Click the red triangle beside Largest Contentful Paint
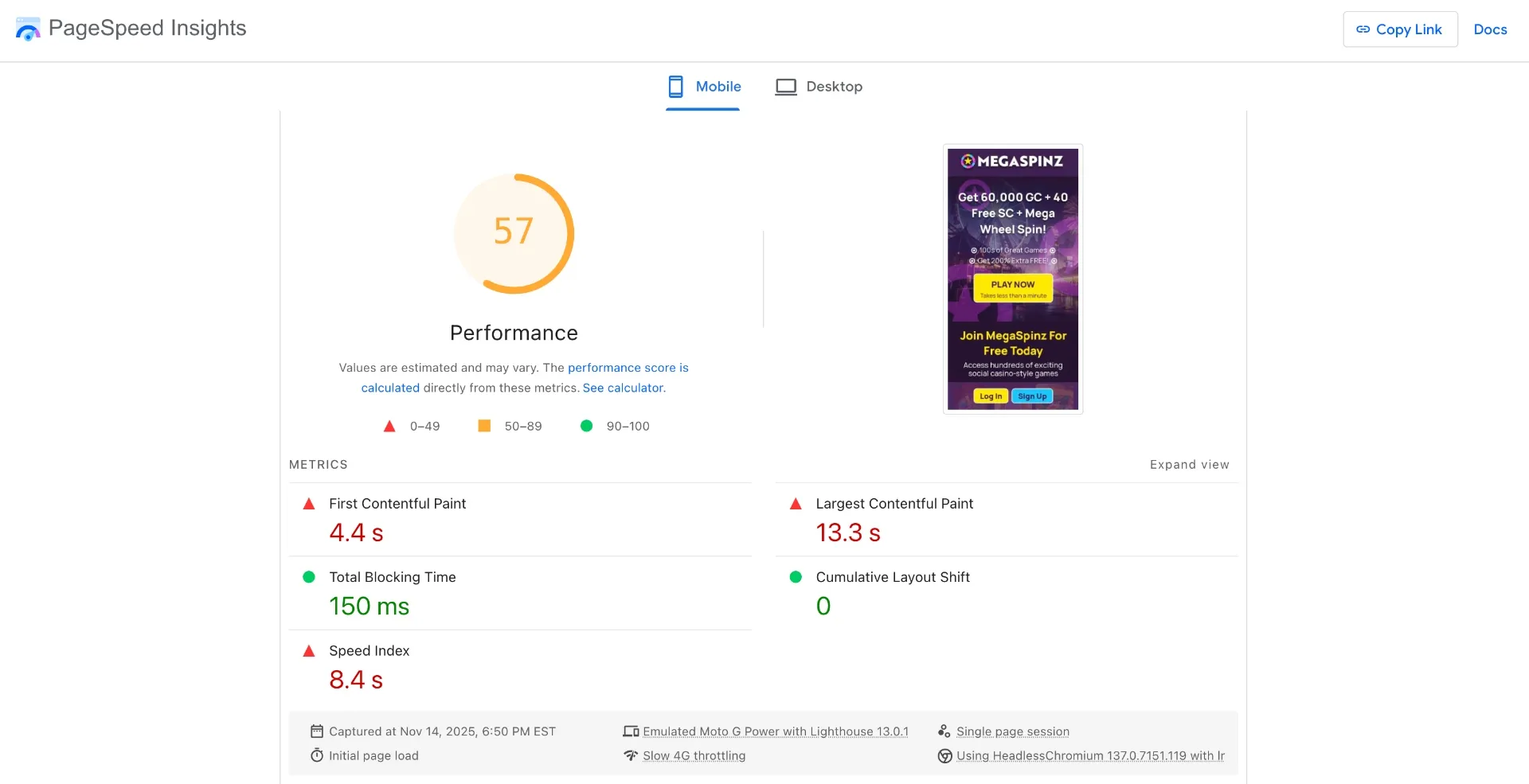 point(796,503)
